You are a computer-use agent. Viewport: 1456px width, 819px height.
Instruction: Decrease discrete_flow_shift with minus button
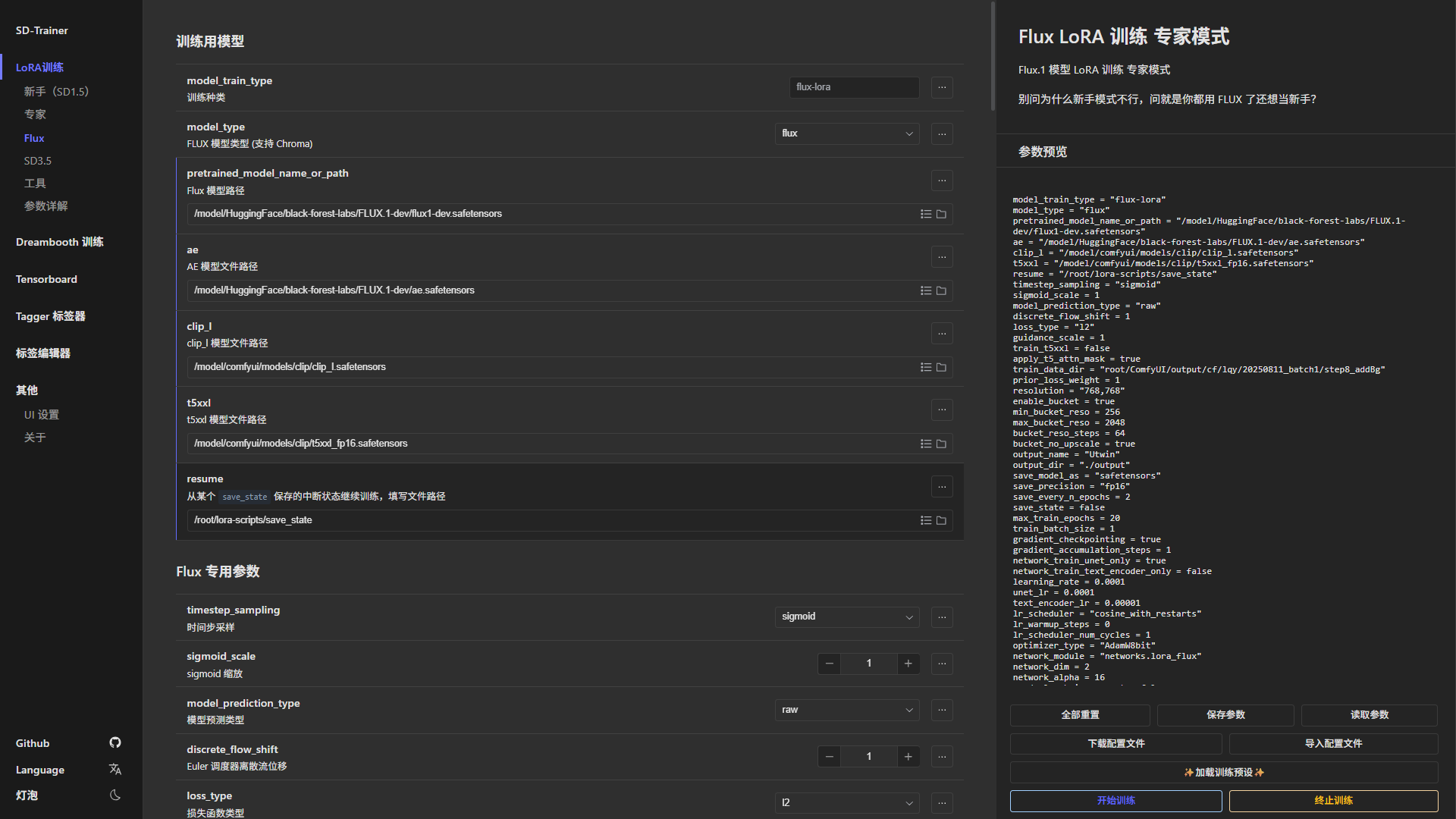829,756
